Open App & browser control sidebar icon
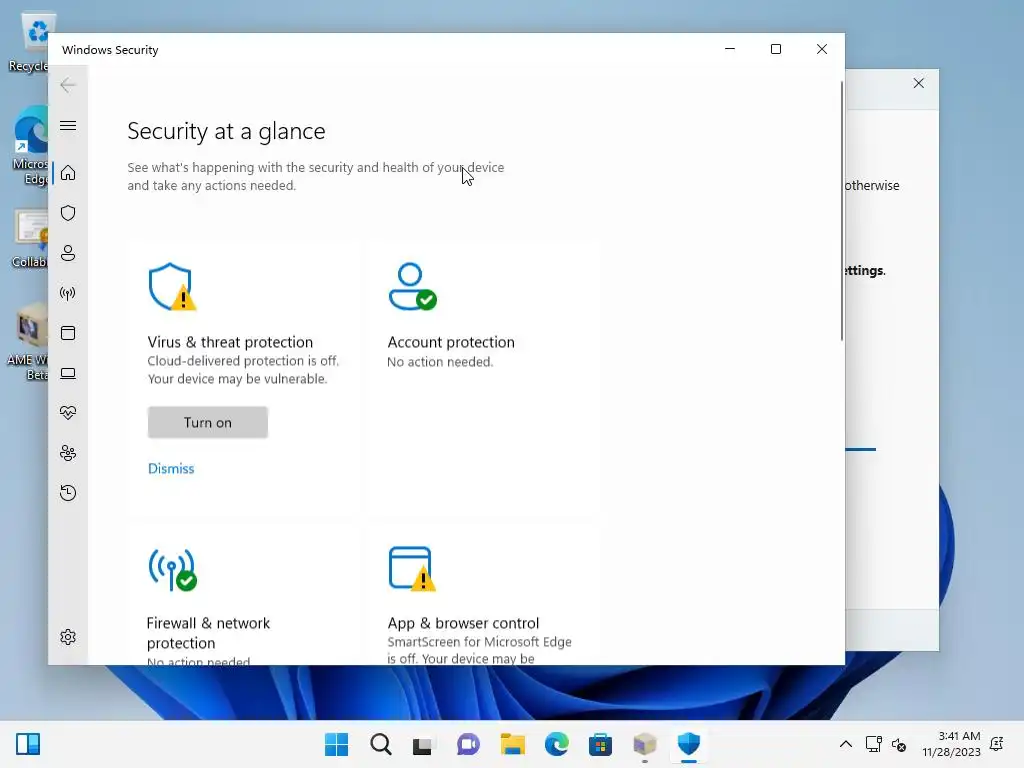 coord(68,333)
